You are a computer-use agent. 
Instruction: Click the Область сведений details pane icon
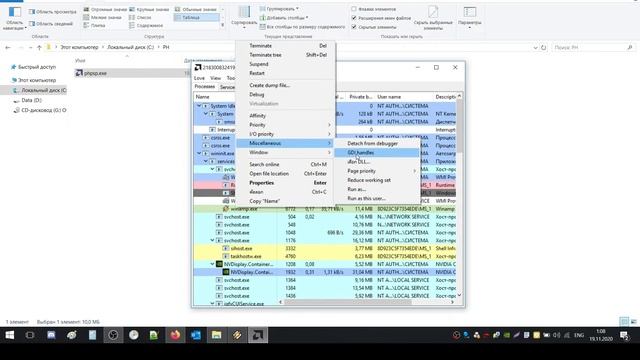click(x=32, y=24)
